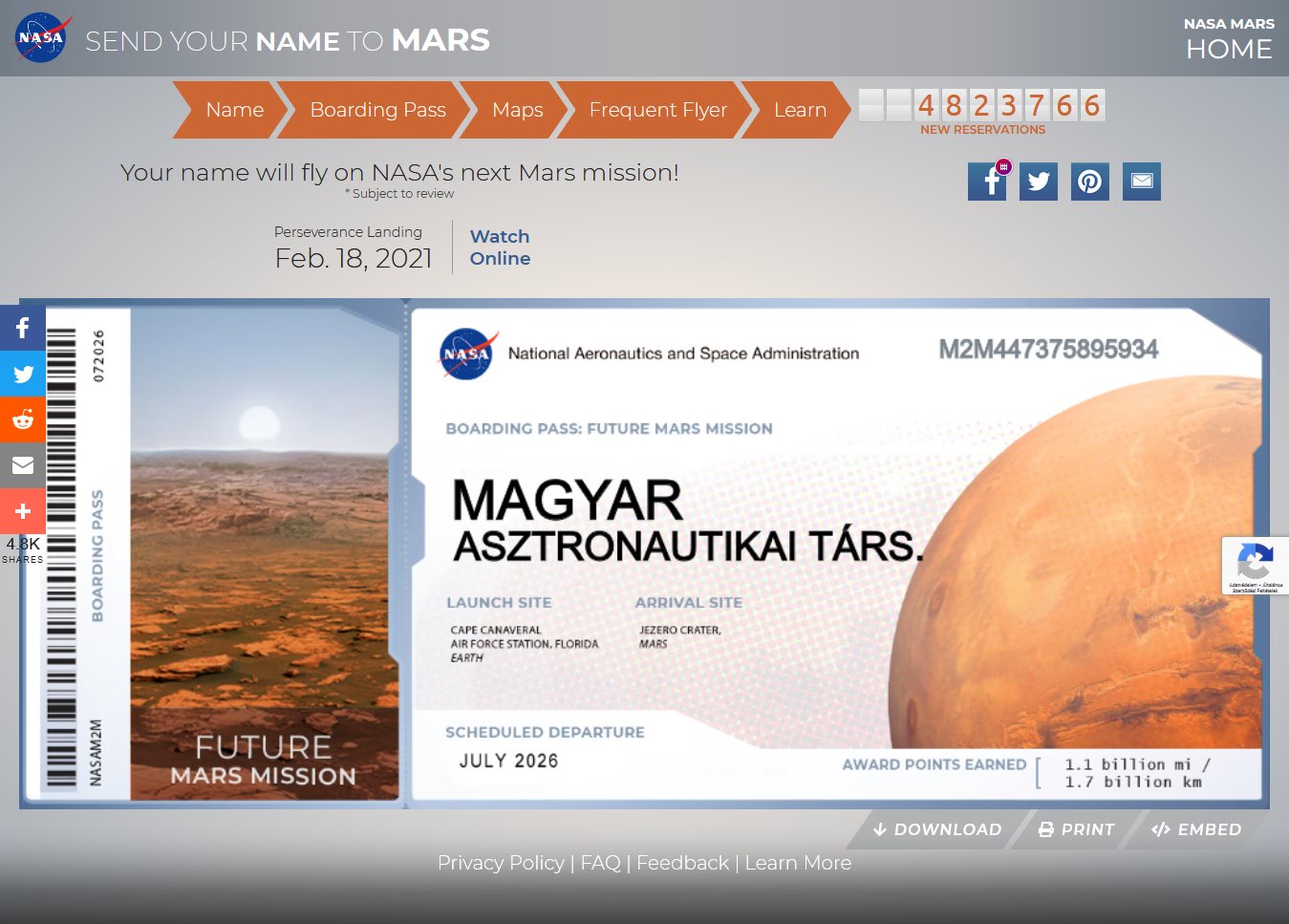Click the Perseverance Landing date Feb. 18, 2021
Viewport: 1289px width, 924px height.
(x=353, y=258)
